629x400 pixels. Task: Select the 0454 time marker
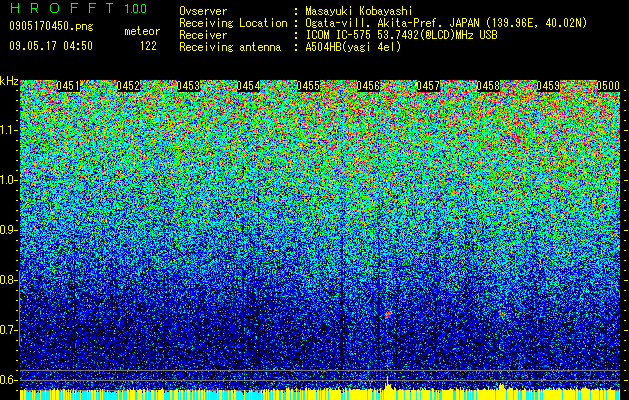pyautogui.click(x=248, y=86)
